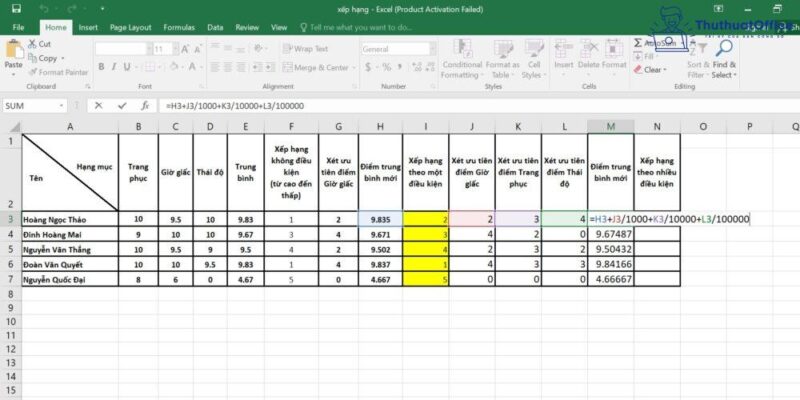Toggle the Align Left icon
Viewport: 800px width, 400px height.
point(215,67)
